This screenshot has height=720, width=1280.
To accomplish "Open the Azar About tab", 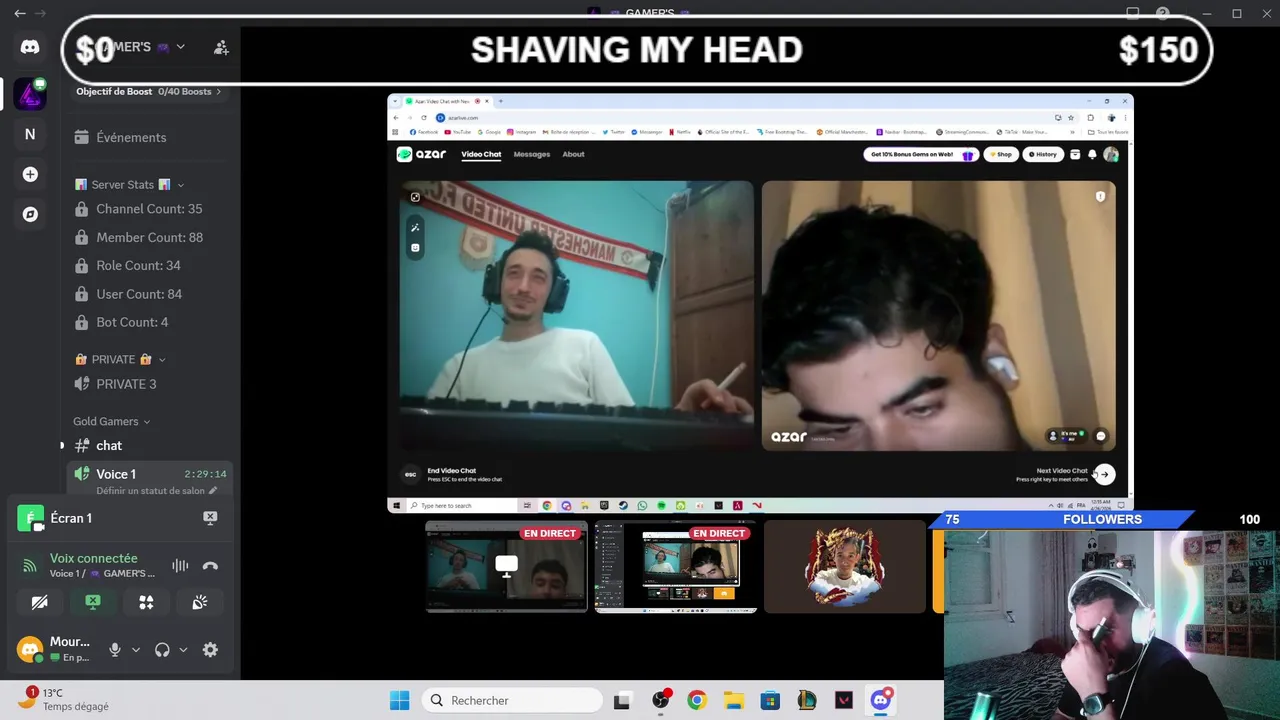I will (x=573, y=154).
